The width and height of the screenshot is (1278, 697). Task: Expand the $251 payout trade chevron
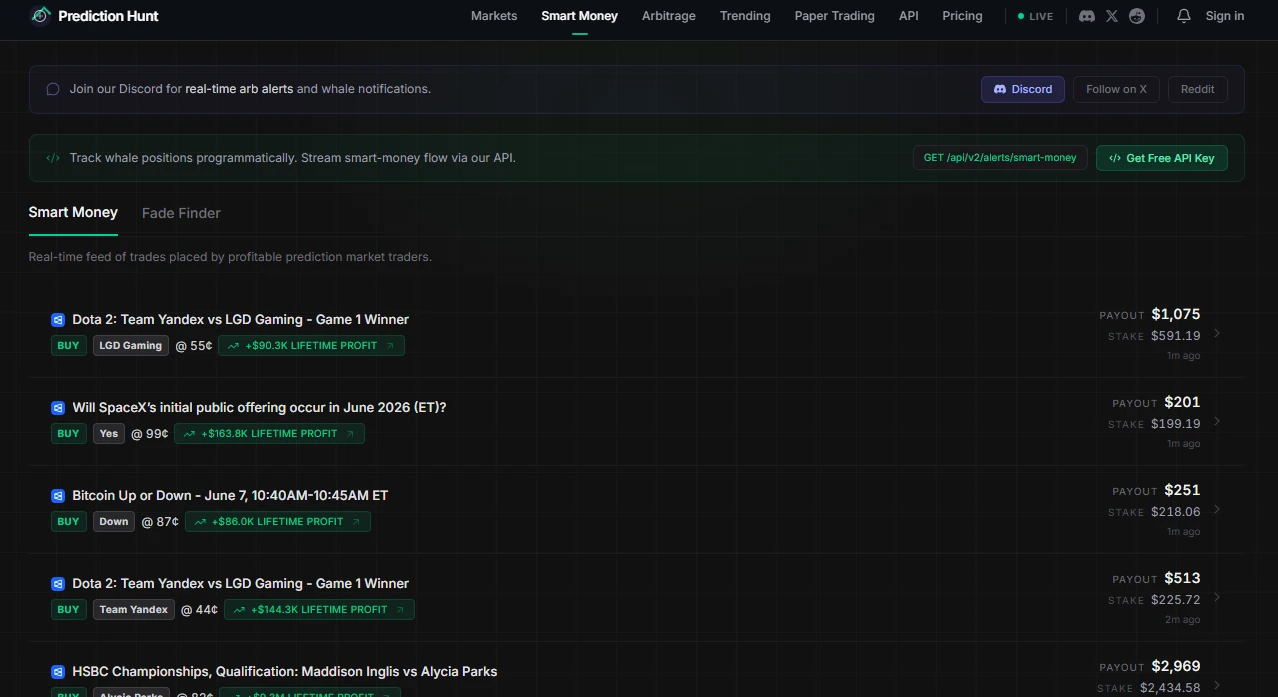coord(1217,509)
